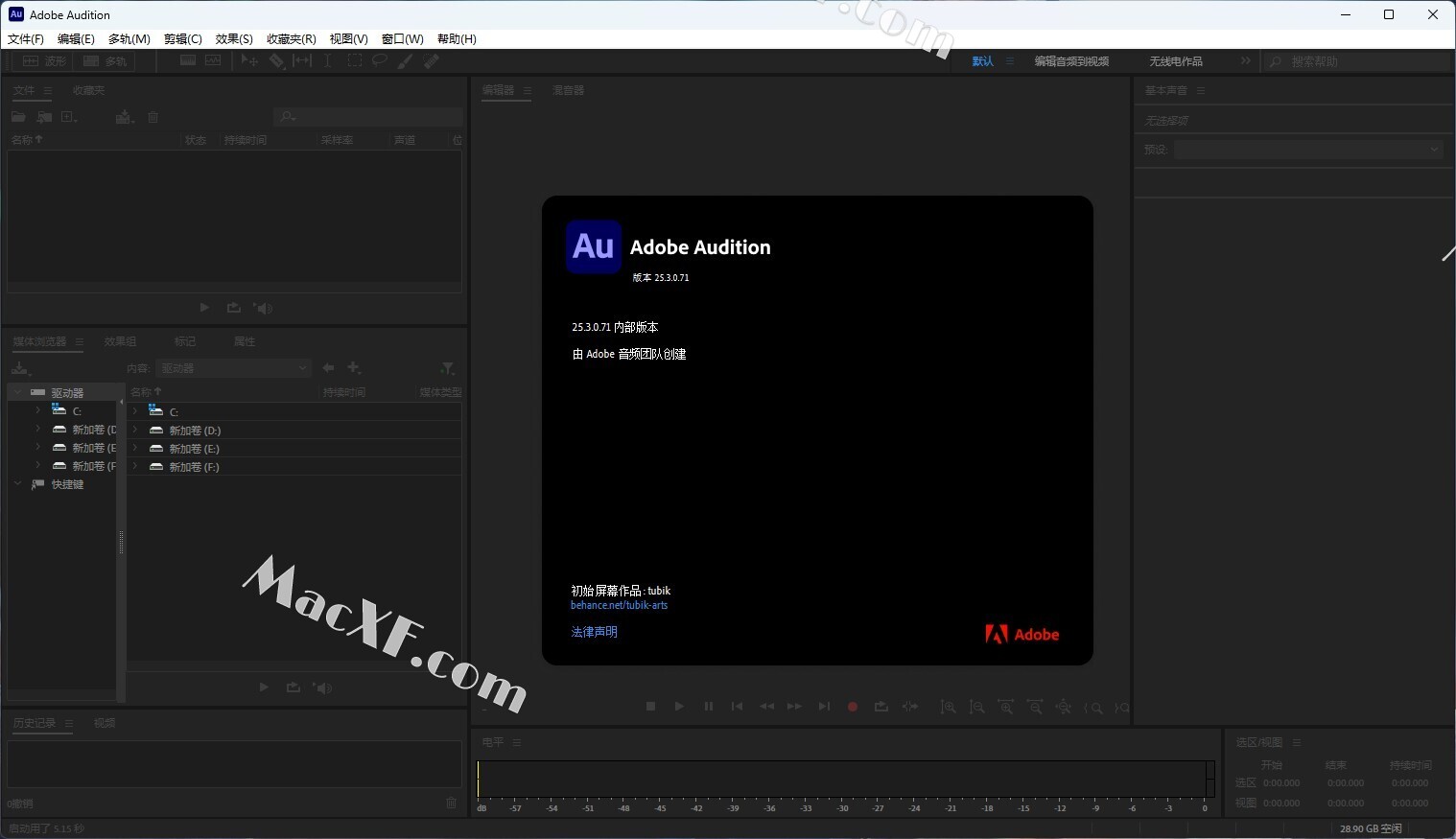Collapse the 驱动器 tree node
The image size is (1456, 839).
pyautogui.click(x=17, y=392)
